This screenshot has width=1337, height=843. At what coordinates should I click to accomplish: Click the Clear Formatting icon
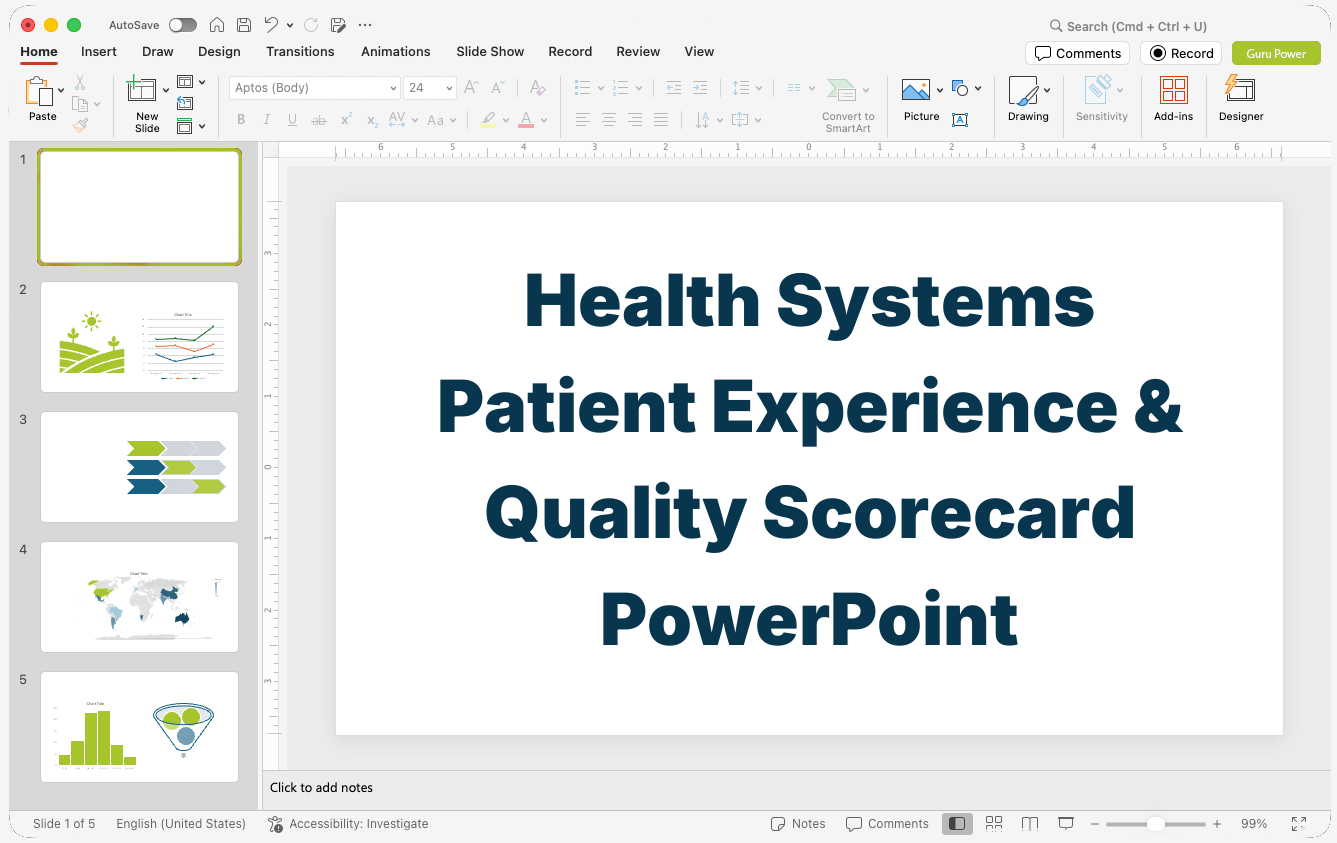[538, 88]
